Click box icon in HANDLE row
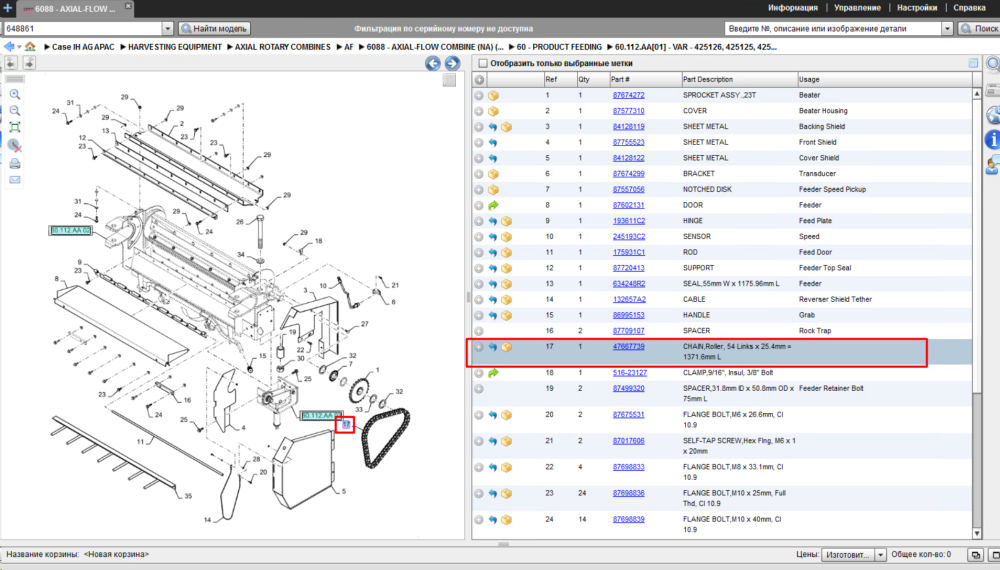This screenshot has height=570, width=1000. [506, 316]
